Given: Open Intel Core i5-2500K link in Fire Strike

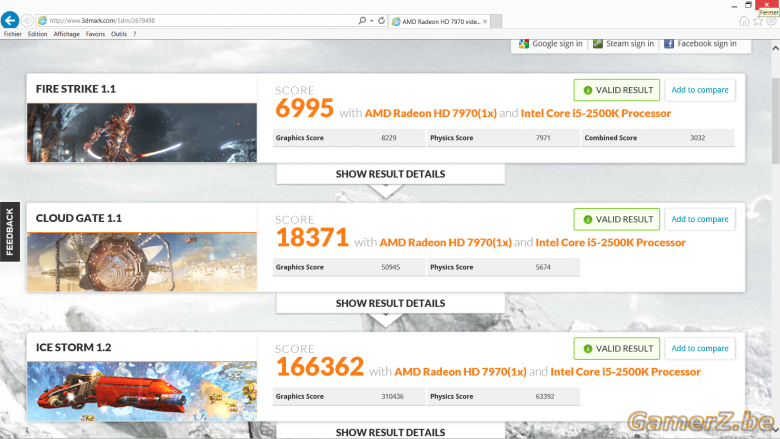Looking at the screenshot, I should tap(596, 113).
